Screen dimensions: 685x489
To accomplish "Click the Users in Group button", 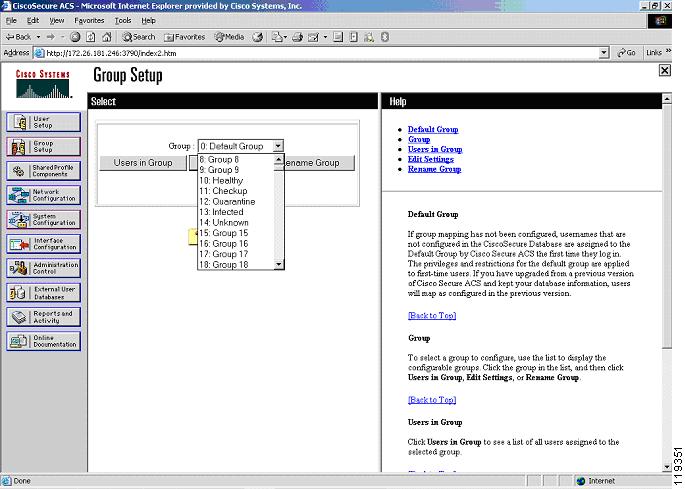I will click(143, 163).
